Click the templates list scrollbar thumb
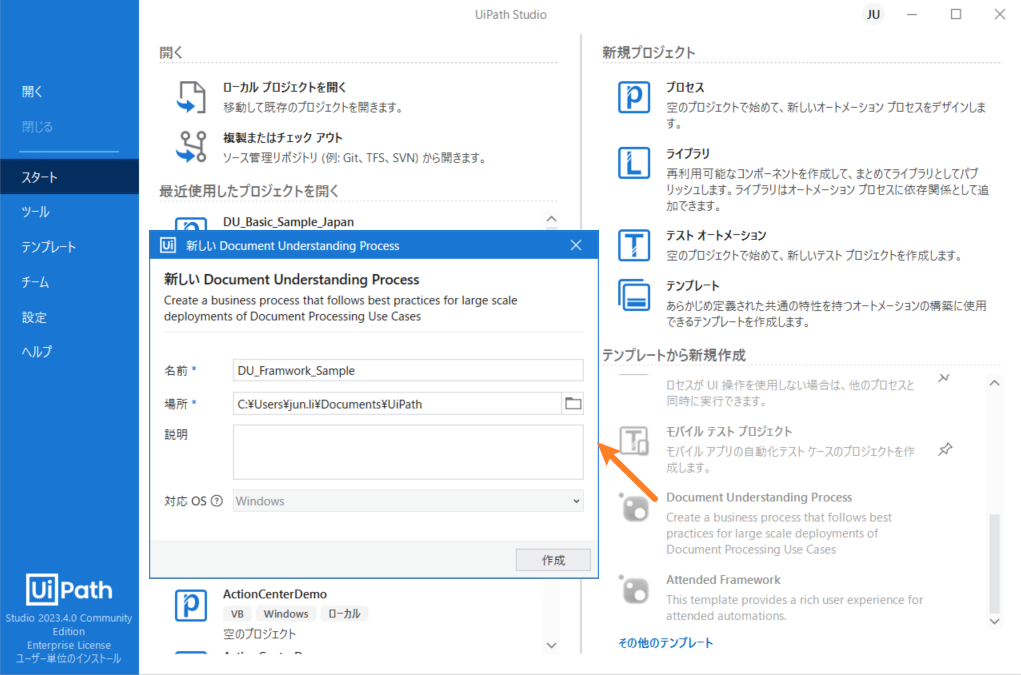 coord(994,562)
